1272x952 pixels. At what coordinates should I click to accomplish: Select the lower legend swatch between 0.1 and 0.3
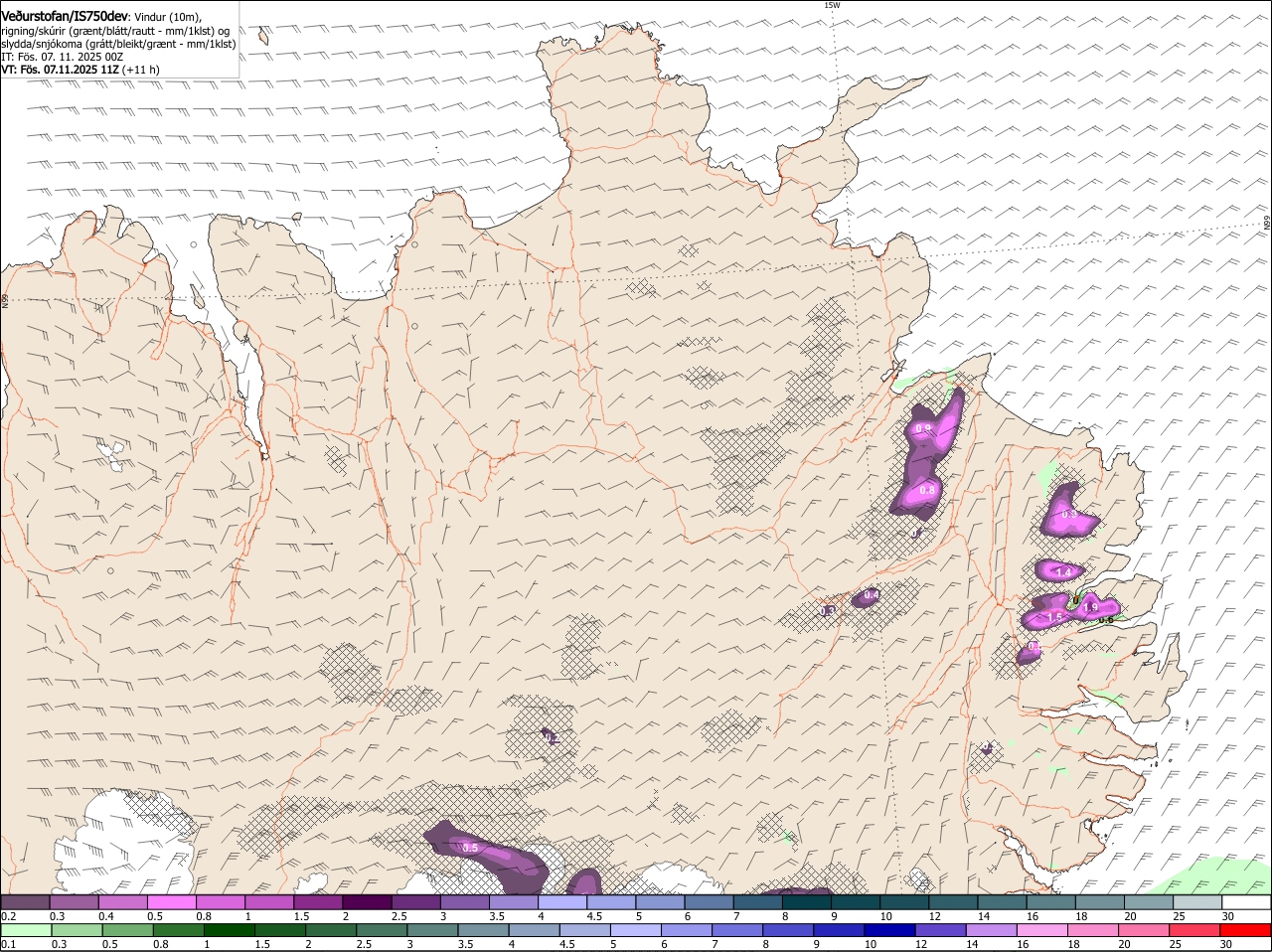pos(26,931)
